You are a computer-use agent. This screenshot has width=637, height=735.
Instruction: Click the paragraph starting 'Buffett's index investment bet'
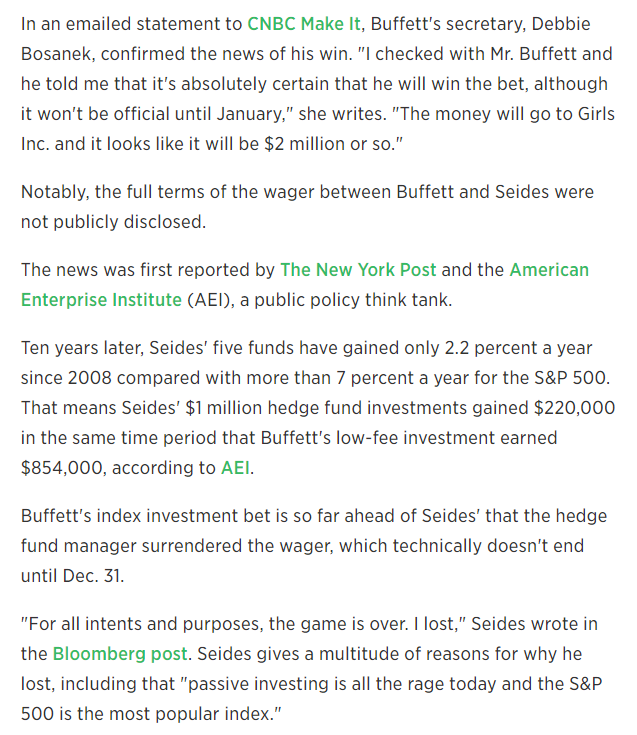(x=316, y=546)
